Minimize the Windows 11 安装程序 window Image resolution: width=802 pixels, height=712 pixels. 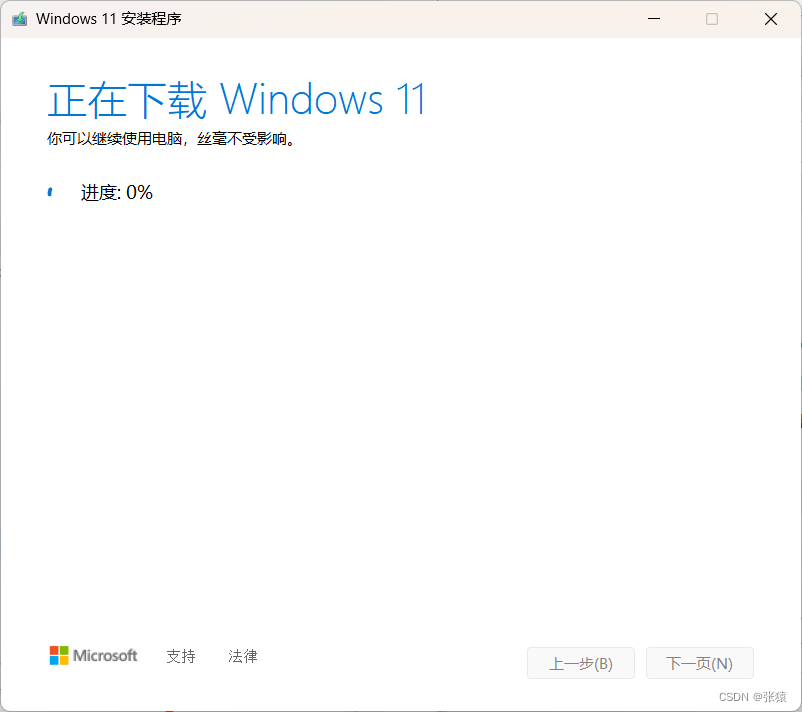[654, 19]
